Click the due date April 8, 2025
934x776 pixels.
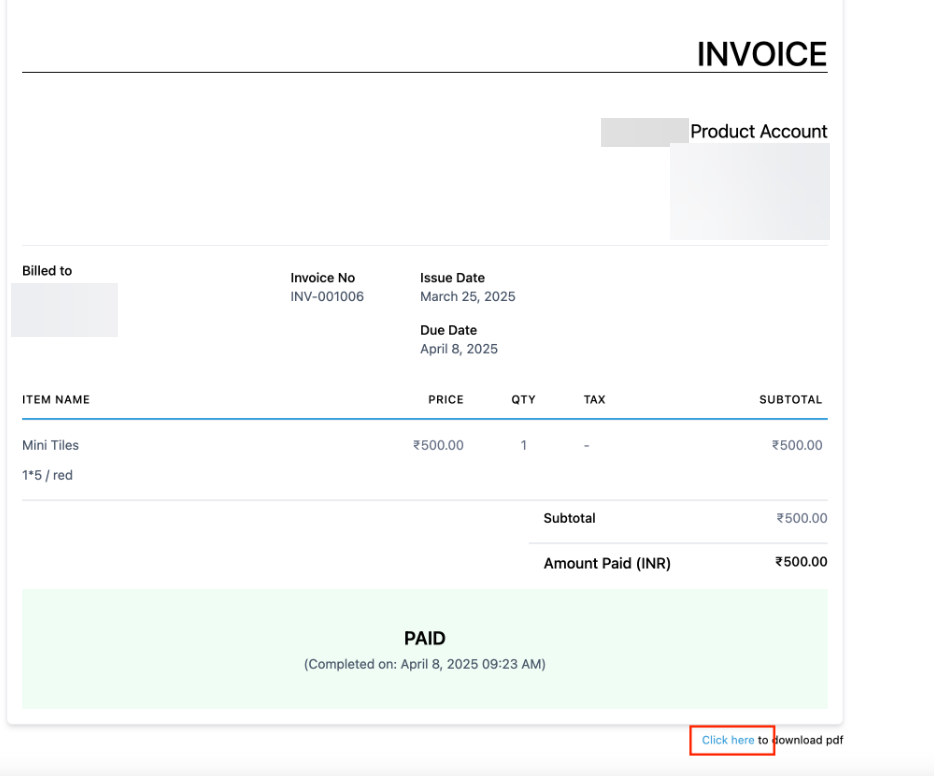pyautogui.click(x=459, y=349)
